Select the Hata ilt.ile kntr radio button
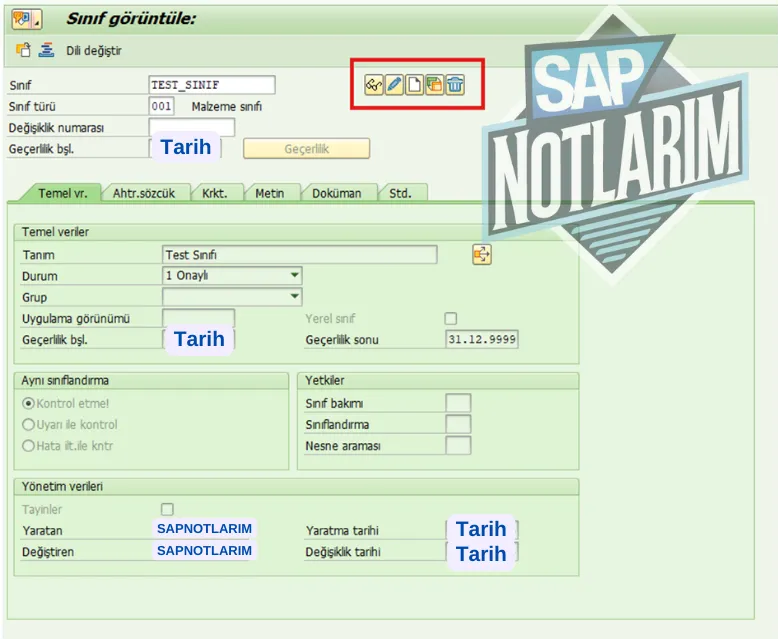Viewport: 779px width, 640px height. 28,446
